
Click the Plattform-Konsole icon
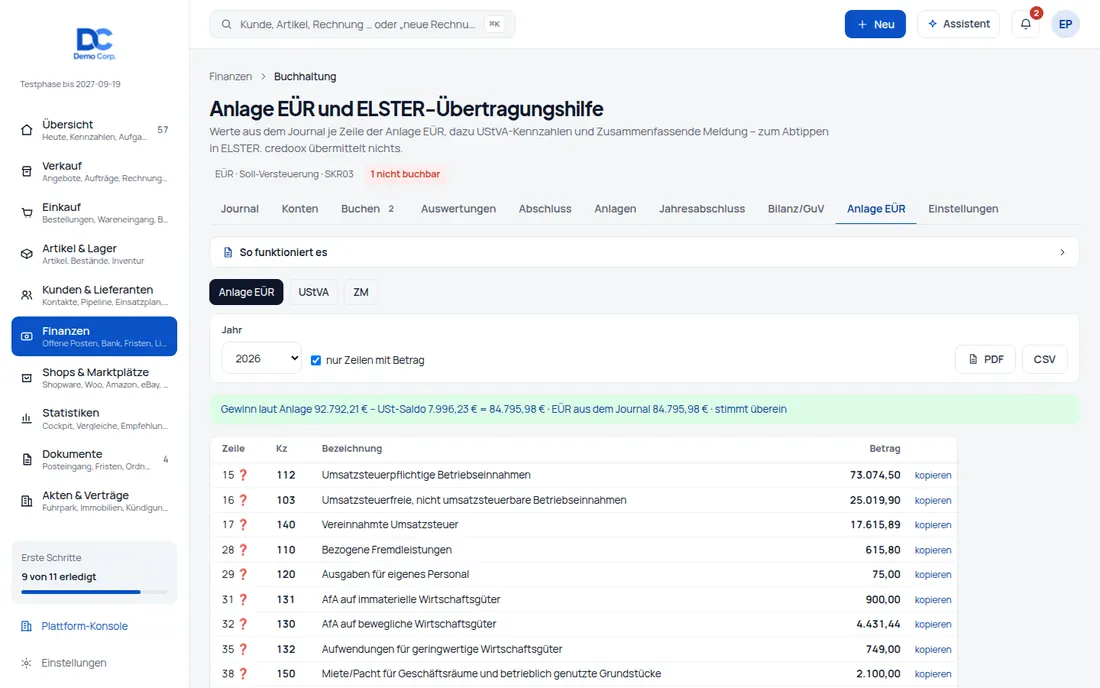26,626
